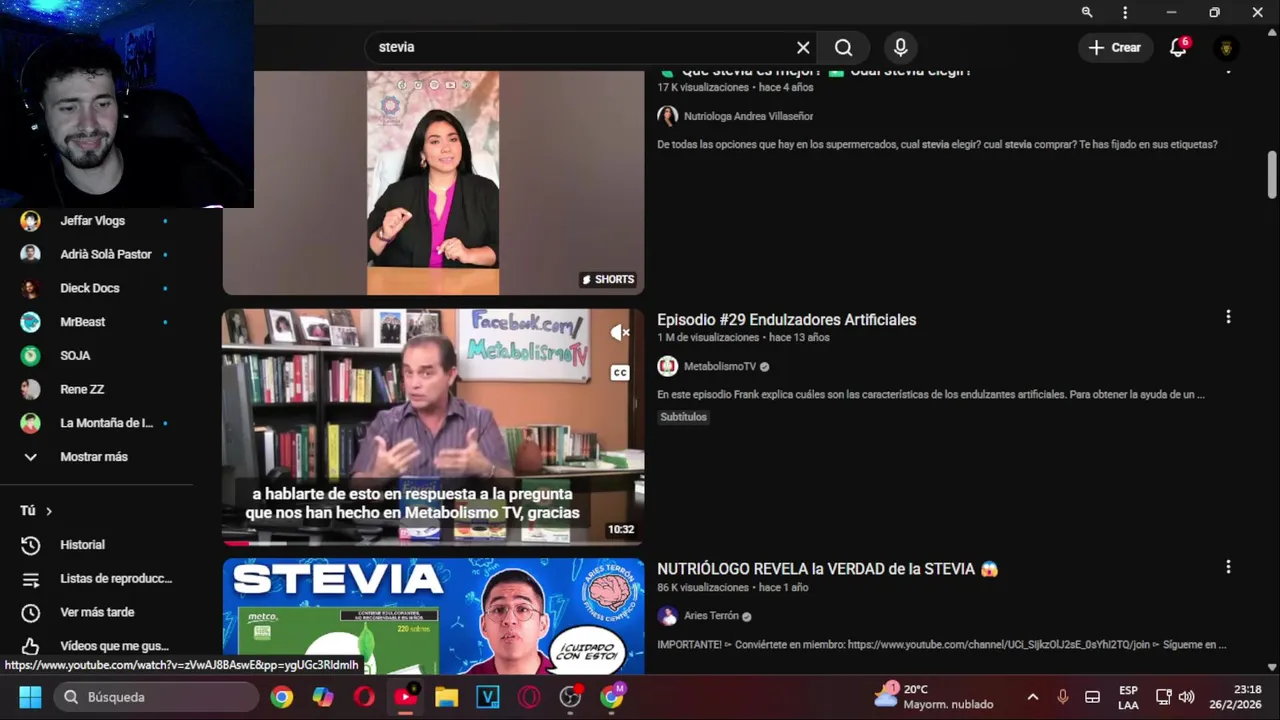Open the Windows Start menu
Image resolution: width=1280 pixels, height=720 pixels.
[30, 697]
